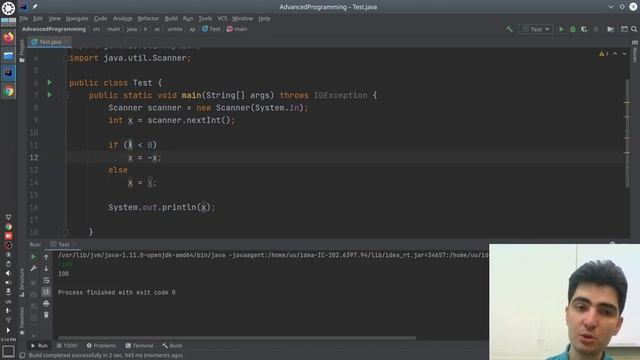Image resolution: width=640 pixels, height=360 pixels.
Task: Open the Tools menu
Action: [x=205, y=18]
